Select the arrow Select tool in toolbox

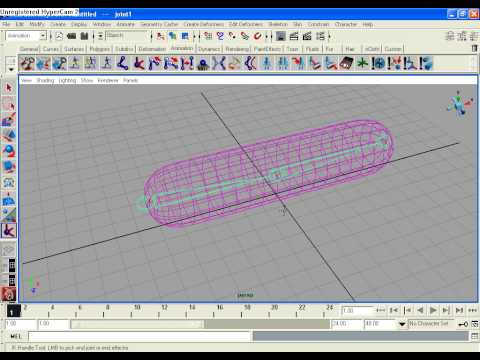point(9,88)
